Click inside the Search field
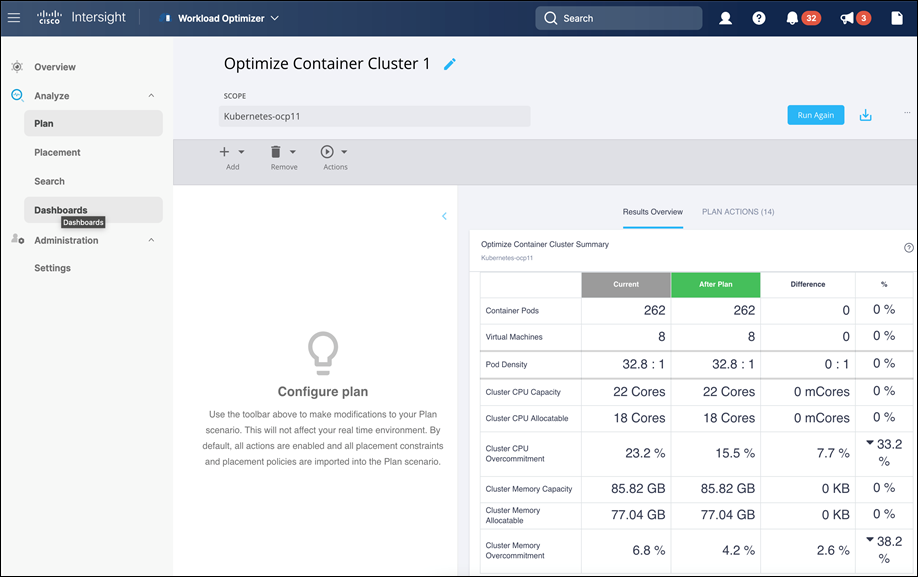Viewport: 918px width, 577px height. (x=618, y=17)
